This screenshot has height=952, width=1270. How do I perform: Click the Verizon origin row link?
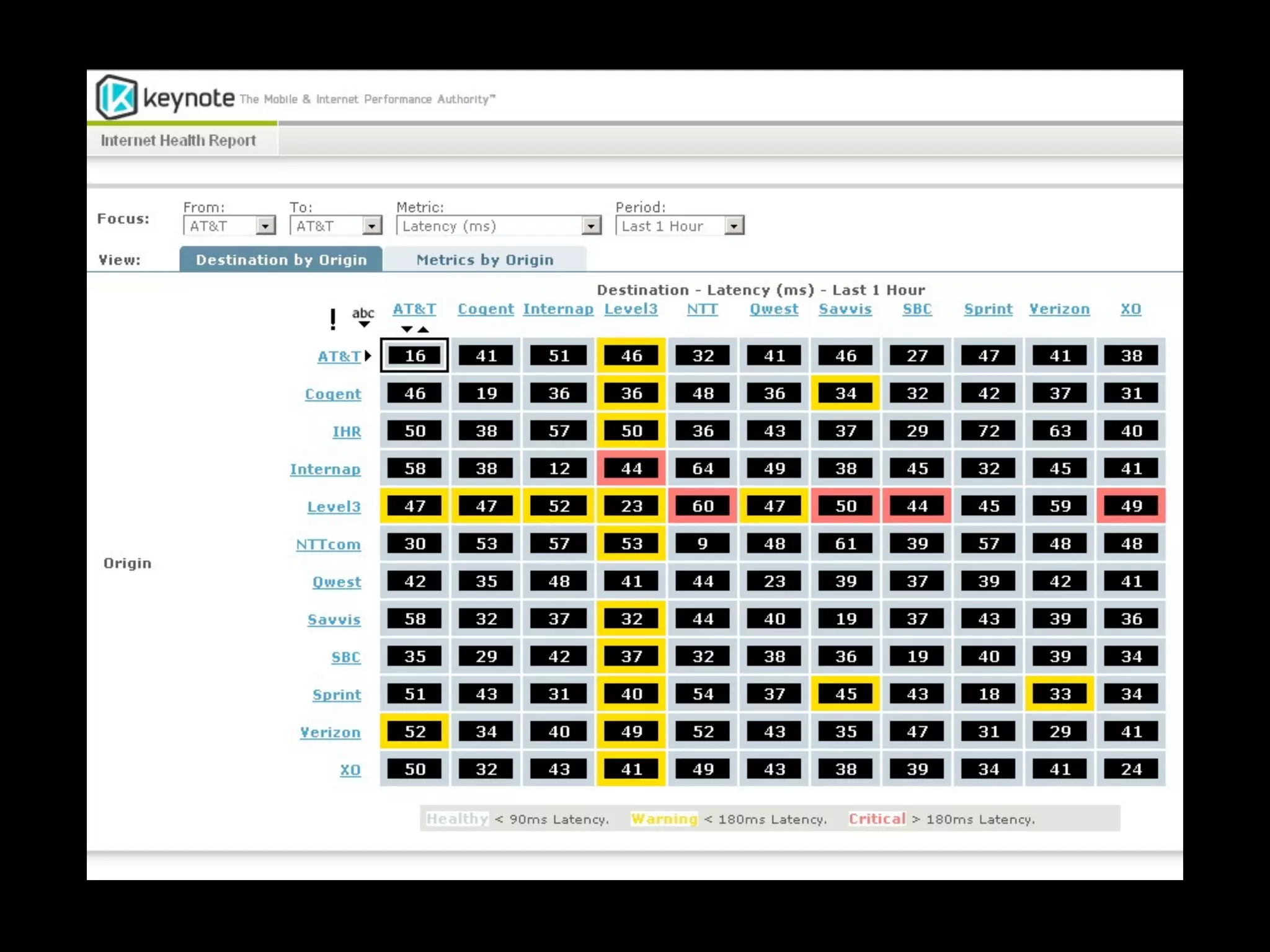(330, 732)
